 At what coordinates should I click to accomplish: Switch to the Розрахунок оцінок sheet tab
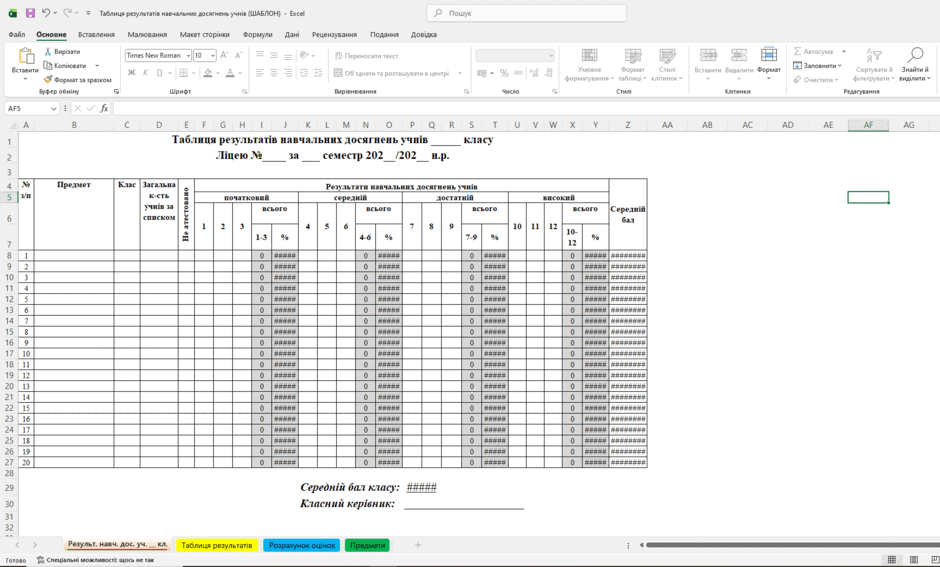[x=302, y=545]
